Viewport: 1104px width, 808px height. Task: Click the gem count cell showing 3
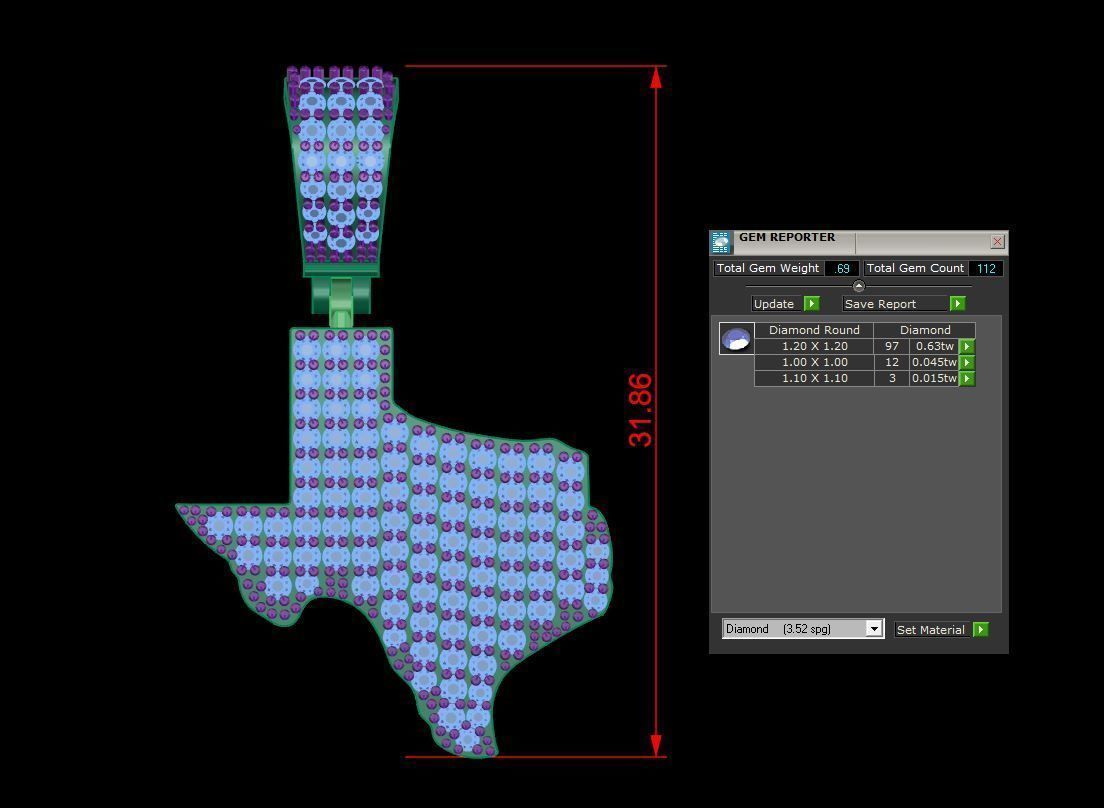pos(892,379)
